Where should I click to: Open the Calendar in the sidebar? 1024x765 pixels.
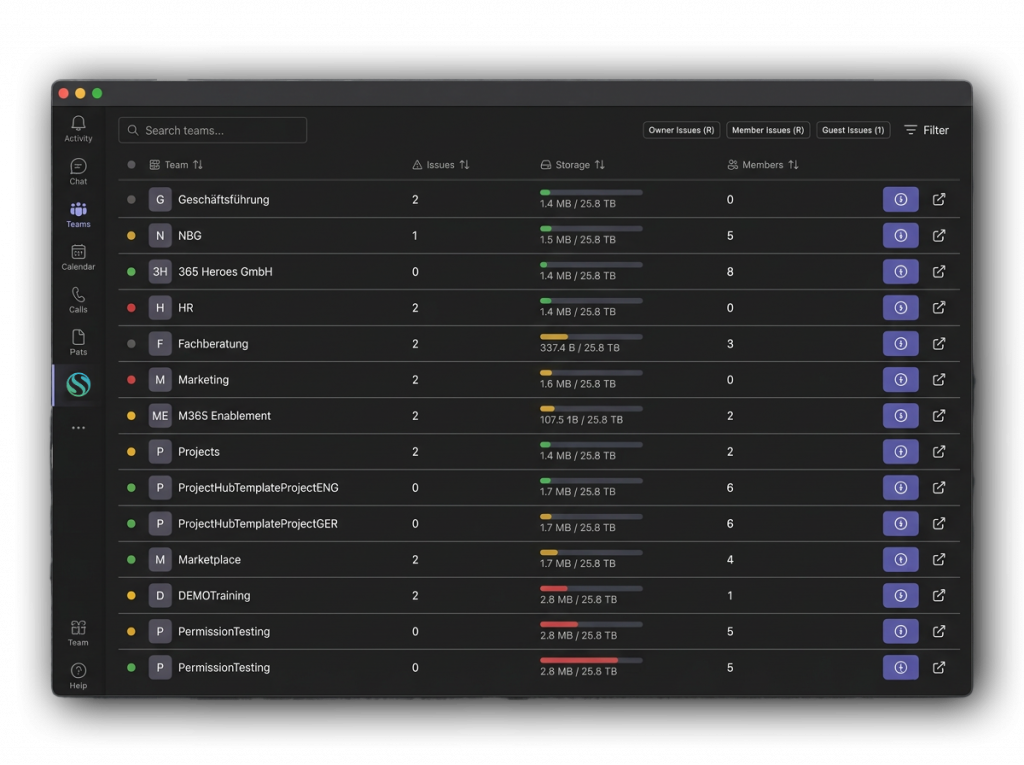coord(78,257)
